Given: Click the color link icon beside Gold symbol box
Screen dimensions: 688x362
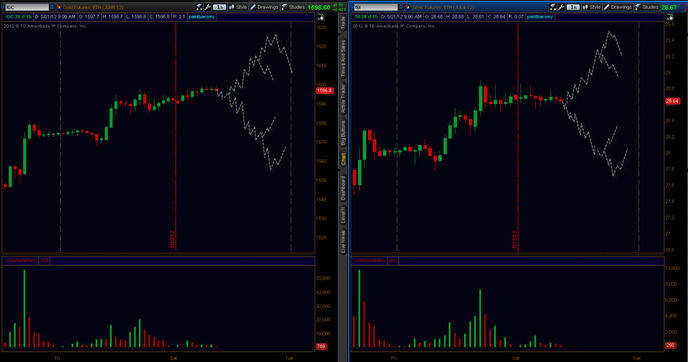Looking at the screenshot, I should click(x=58, y=7).
